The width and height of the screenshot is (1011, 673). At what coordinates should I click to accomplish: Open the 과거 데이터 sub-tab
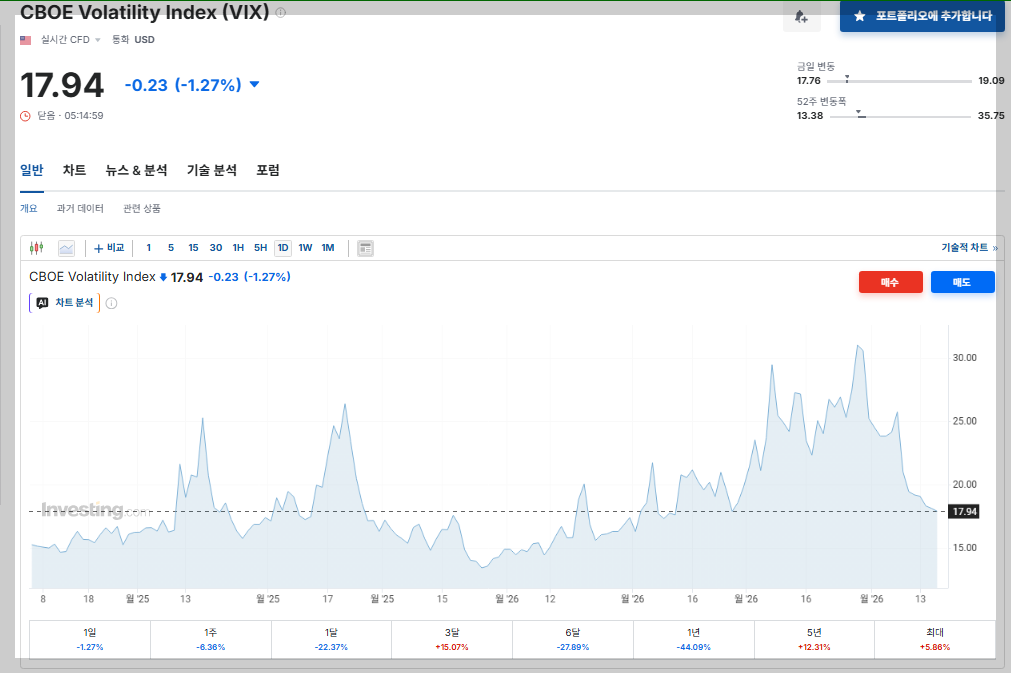pyautogui.click(x=80, y=208)
